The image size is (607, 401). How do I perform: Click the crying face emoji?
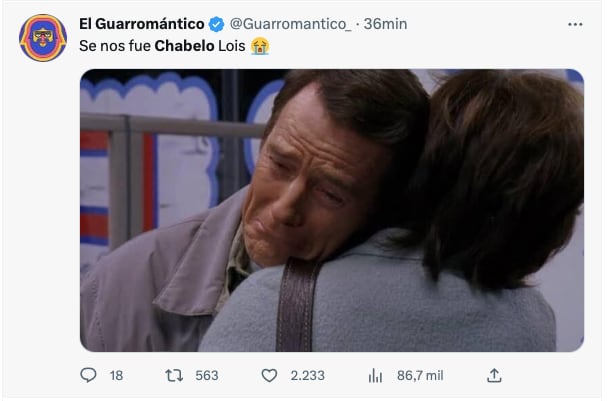(x=260, y=46)
